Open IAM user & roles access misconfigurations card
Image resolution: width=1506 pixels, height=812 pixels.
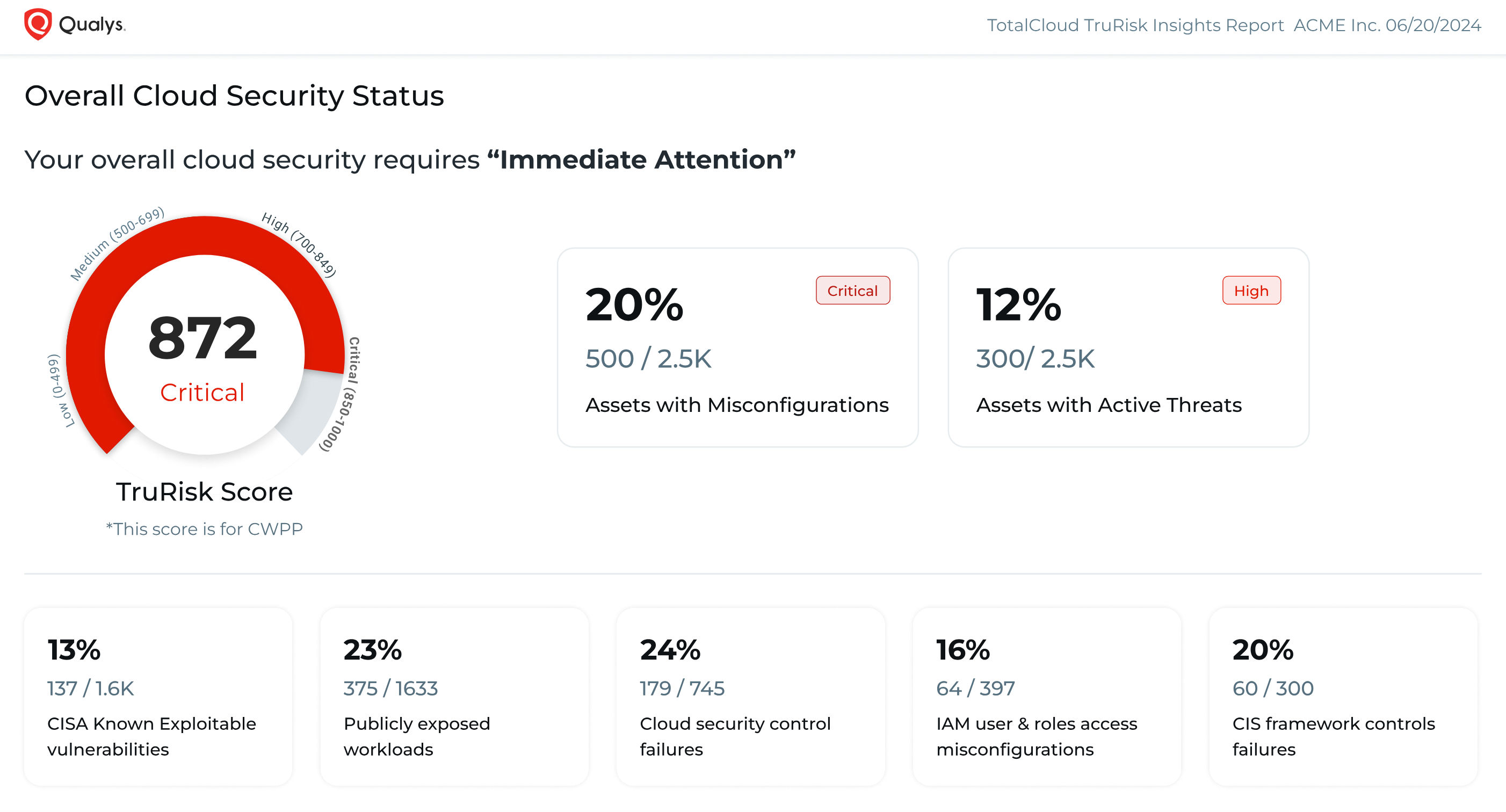pyautogui.click(x=1046, y=696)
